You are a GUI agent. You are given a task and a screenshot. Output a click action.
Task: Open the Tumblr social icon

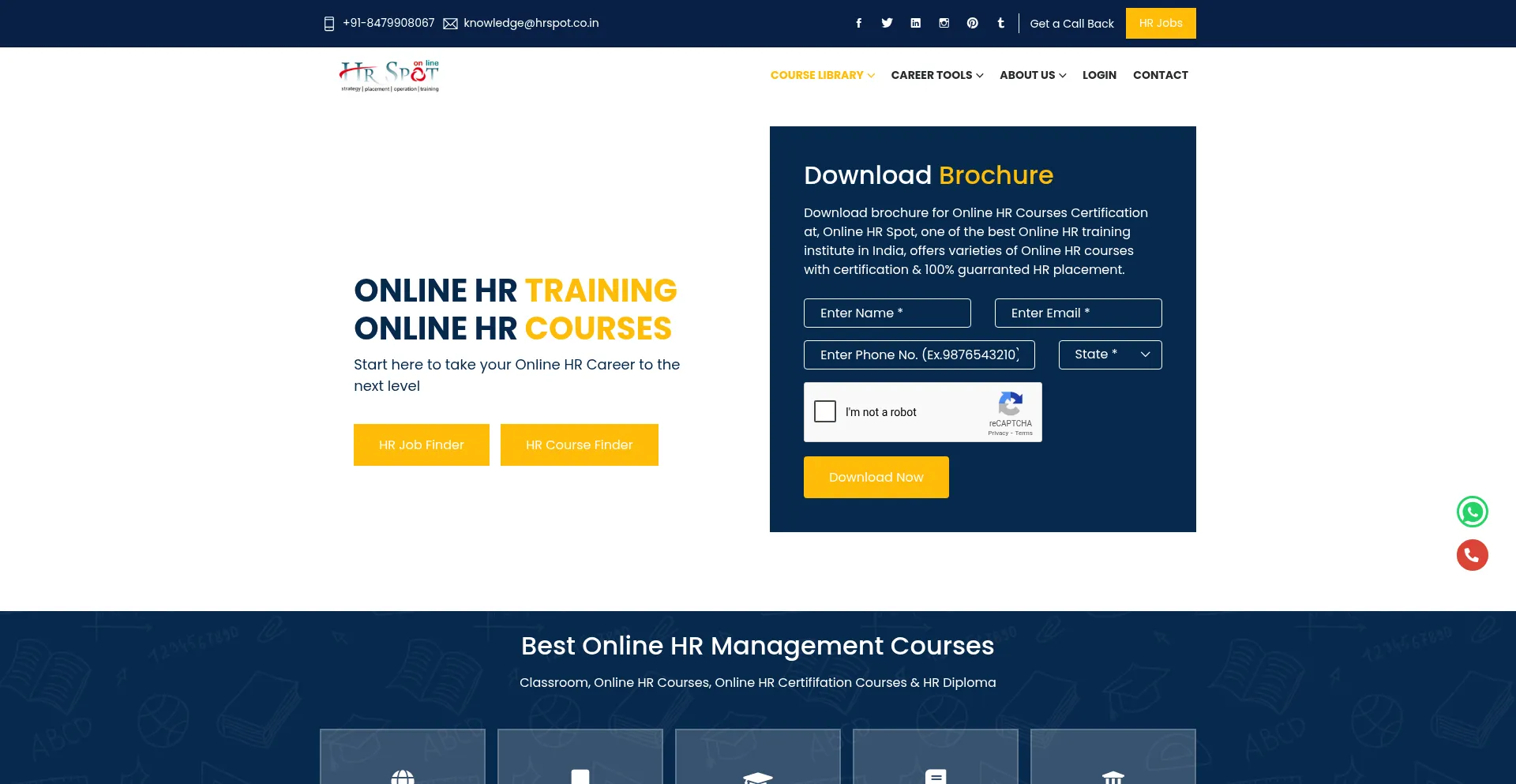[1000, 24]
